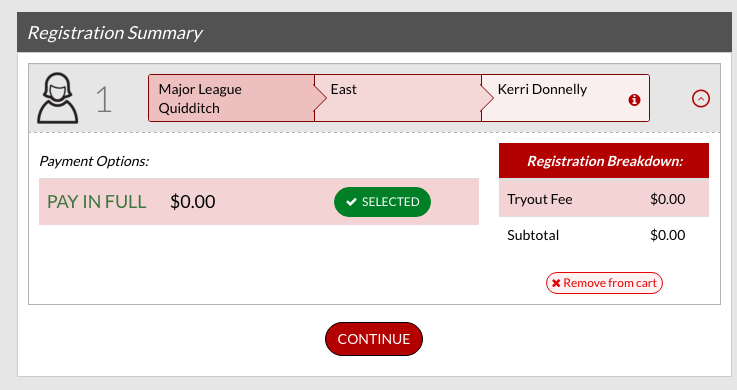
Task: Collapse the registration with the circled chevron
Action: click(700, 99)
